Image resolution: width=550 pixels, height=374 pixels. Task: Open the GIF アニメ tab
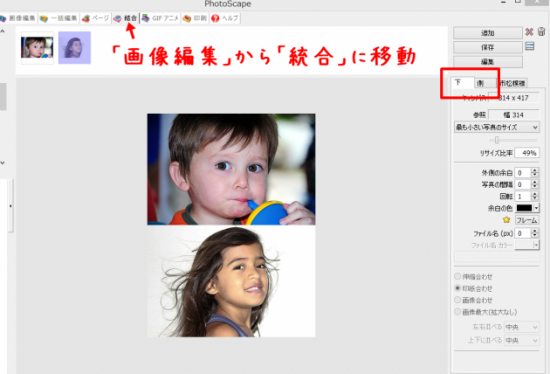coord(160,18)
